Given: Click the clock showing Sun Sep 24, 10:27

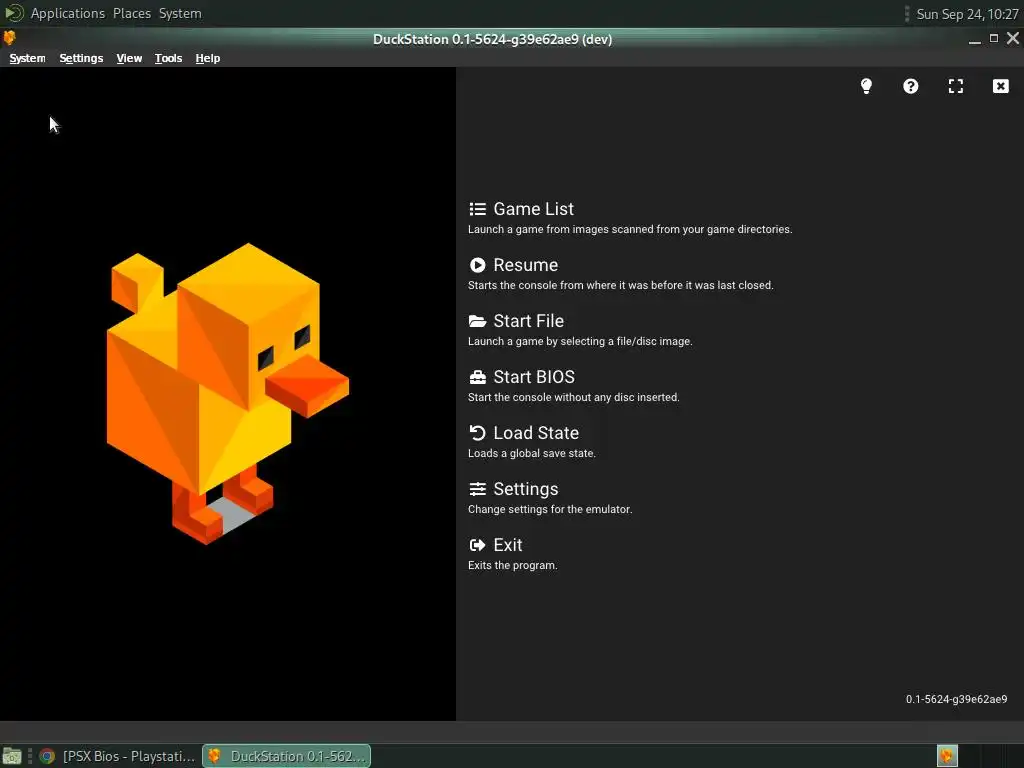Looking at the screenshot, I should coord(967,14).
